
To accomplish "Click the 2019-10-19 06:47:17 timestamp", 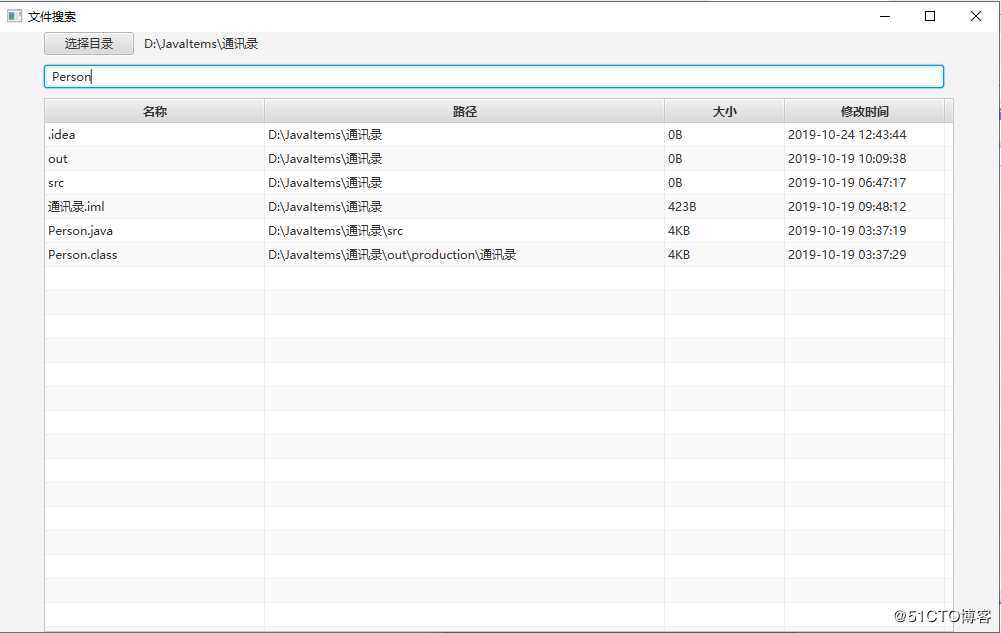I will 847,183.
